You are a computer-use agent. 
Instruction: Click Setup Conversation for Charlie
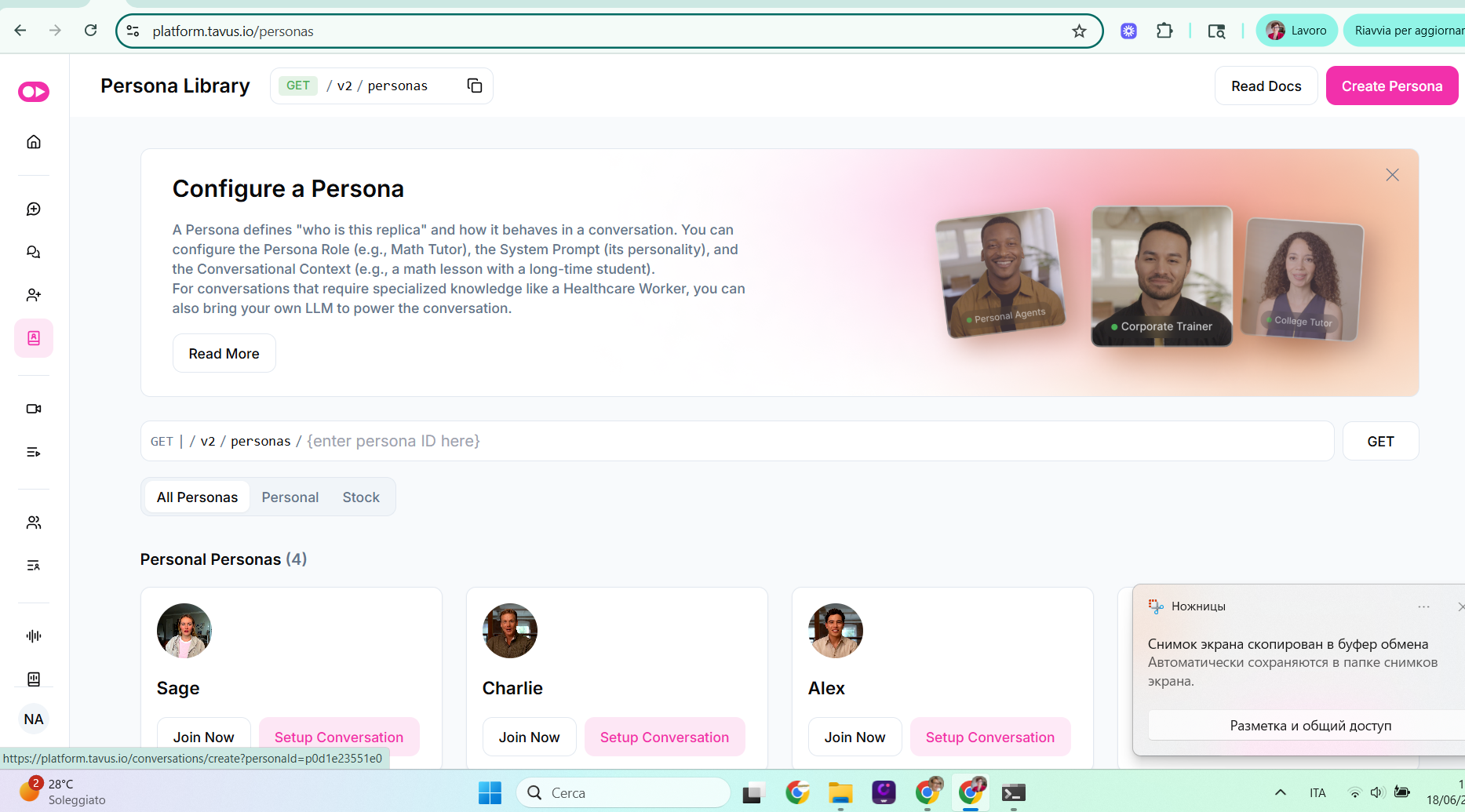[665, 737]
